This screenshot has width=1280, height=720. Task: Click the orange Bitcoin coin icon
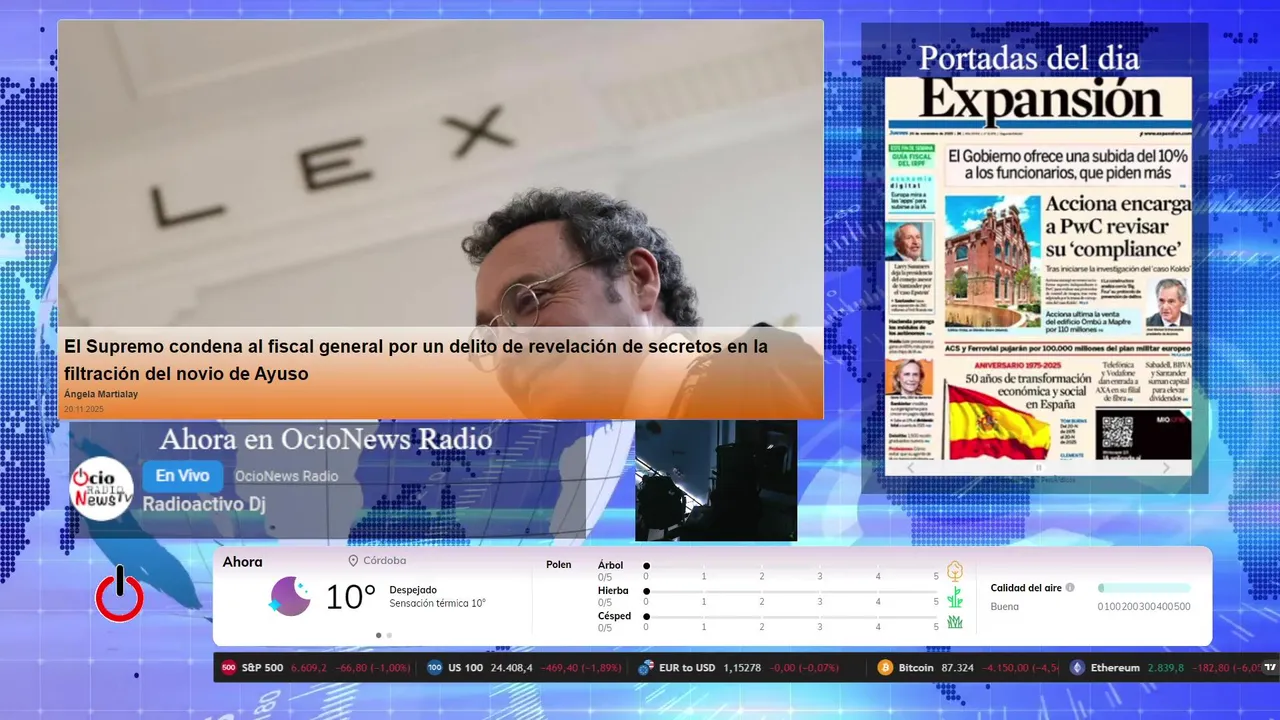point(885,667)
